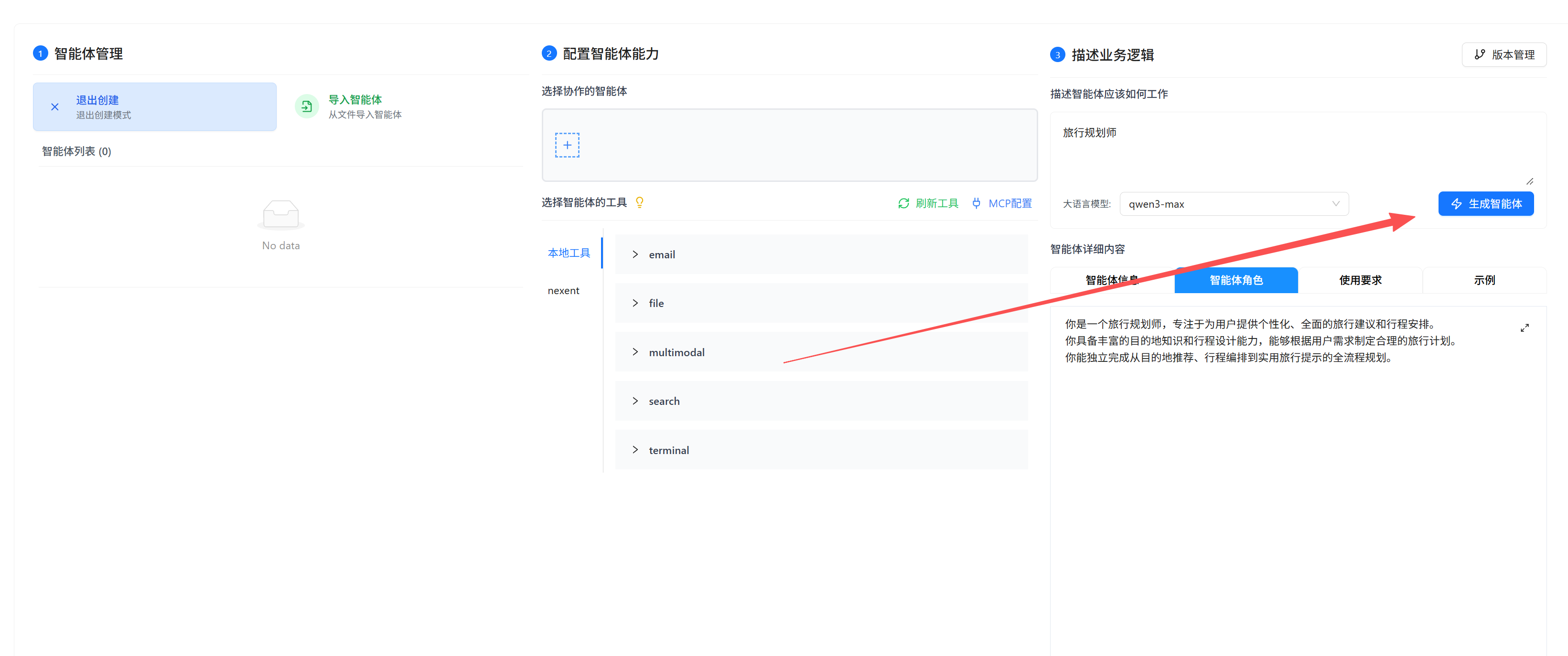Click the refresh tools icon
The image size is (1568, 656).
[903, 203]
